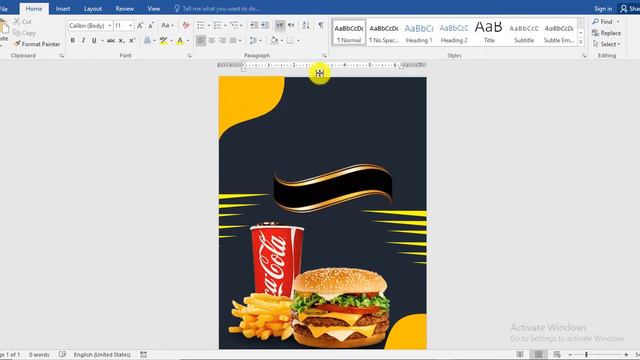Toggle right-to-left text direction
This screenshot has height=360, width=640.
291,25
